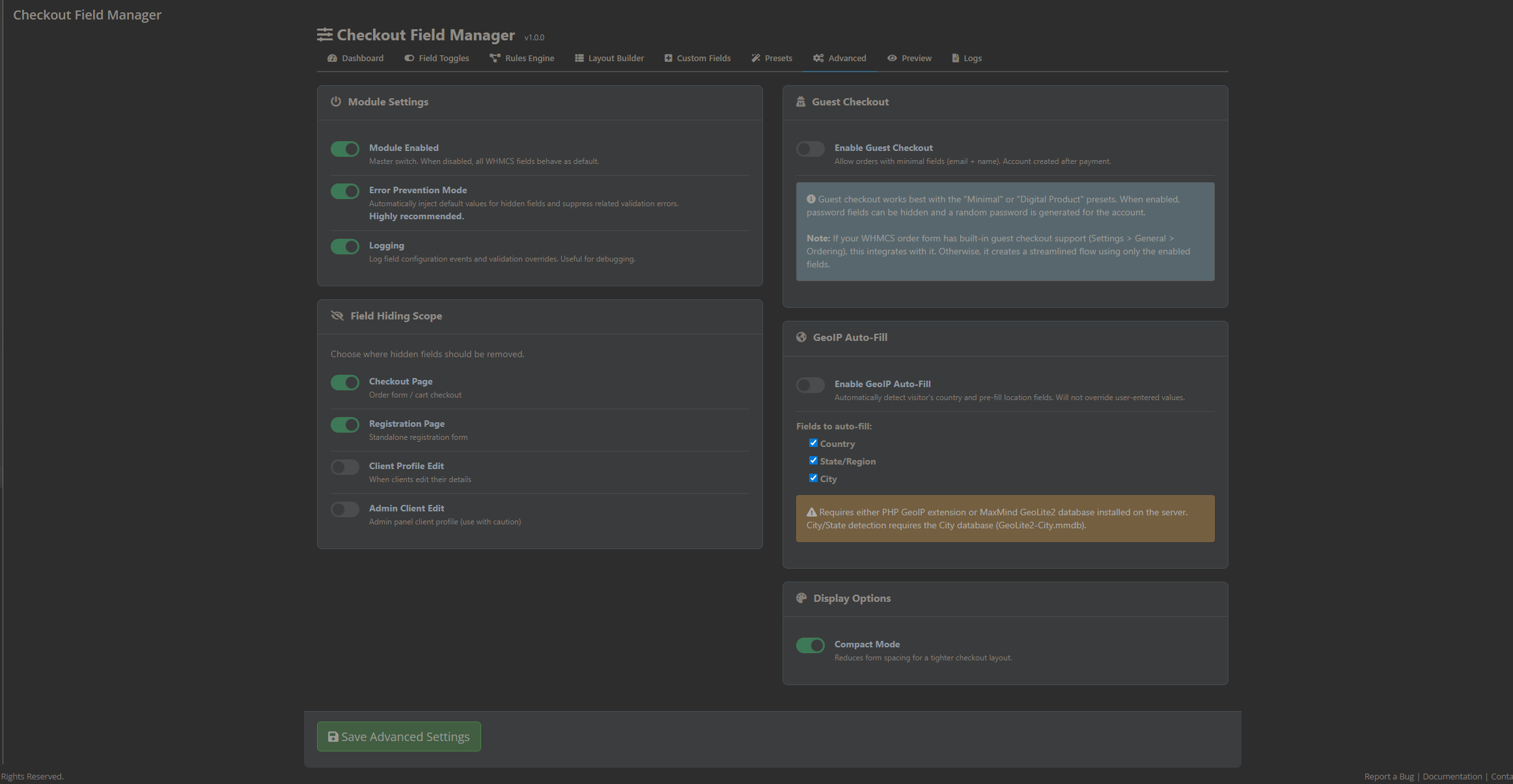Uncheck the State/Region auto-fill checkbox
Image resolution: width=1513 pixels, height=784 pixels.
pyautogui.click(x=813, y=461)
